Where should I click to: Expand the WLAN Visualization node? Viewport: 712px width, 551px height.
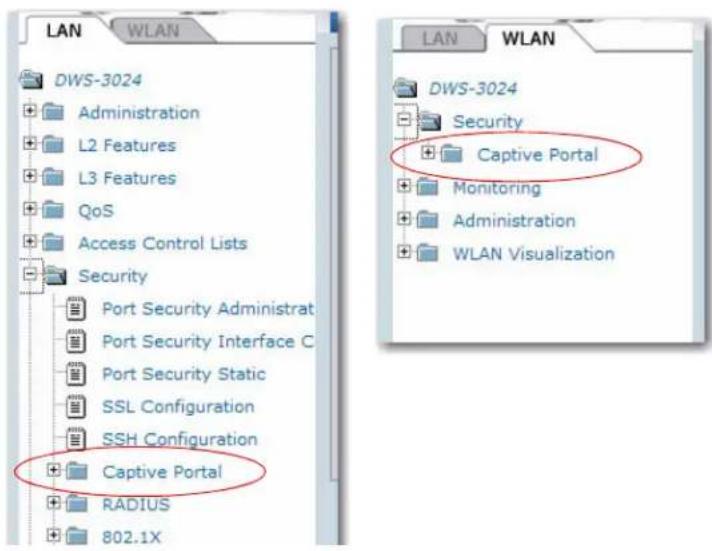tap(404, 251)
